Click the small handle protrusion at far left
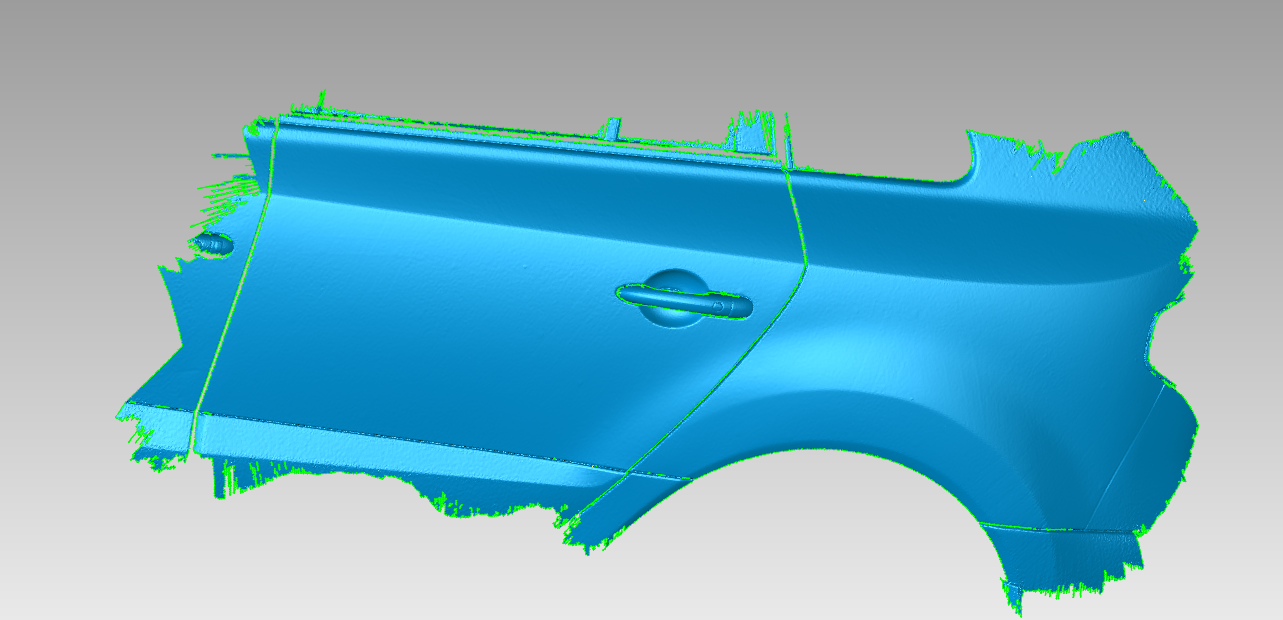The width and height of the screenshot is (1283, 620). coord(214,243)
